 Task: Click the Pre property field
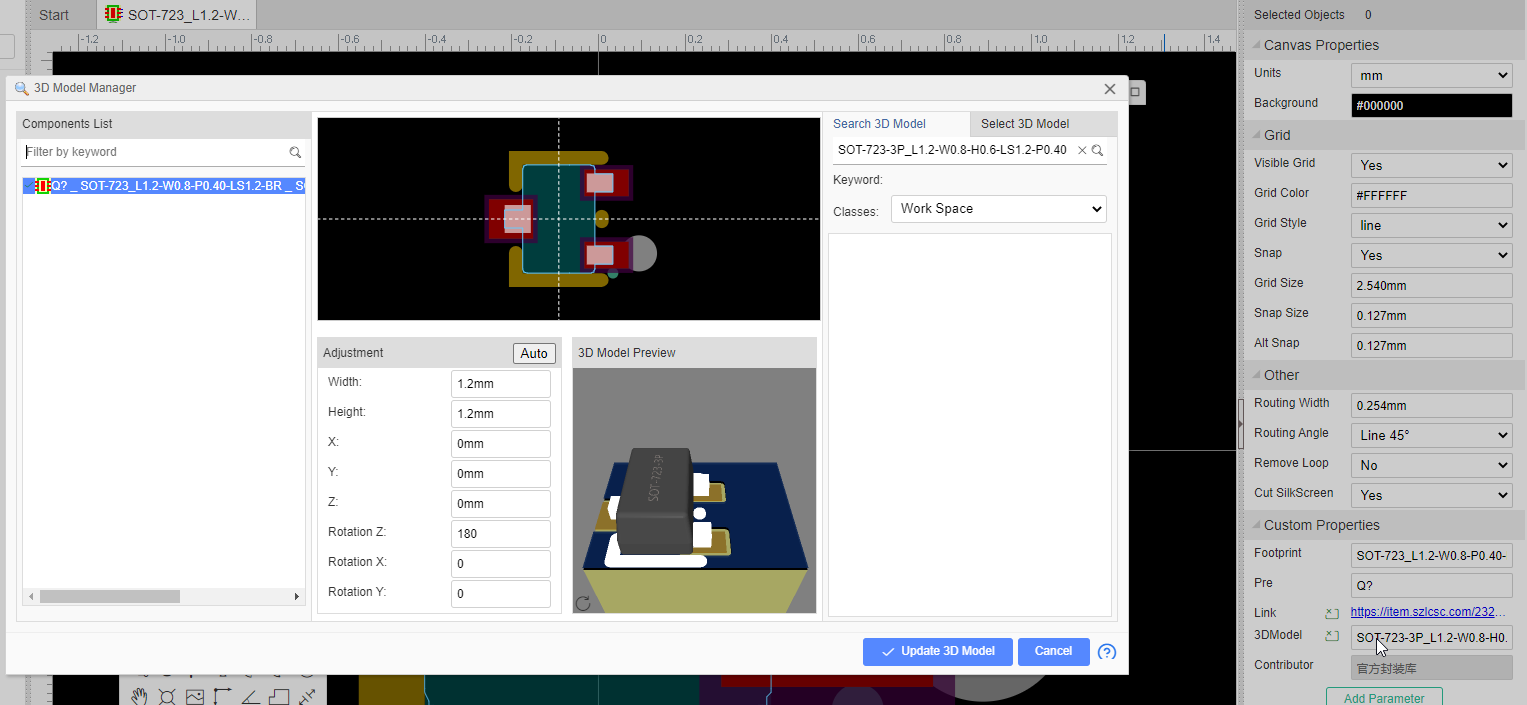pos(1431,585)
